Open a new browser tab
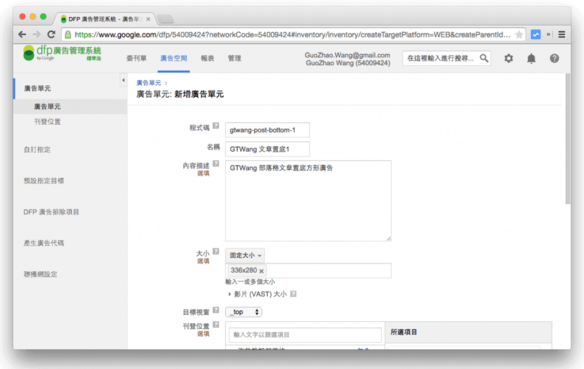 [165, 19]
